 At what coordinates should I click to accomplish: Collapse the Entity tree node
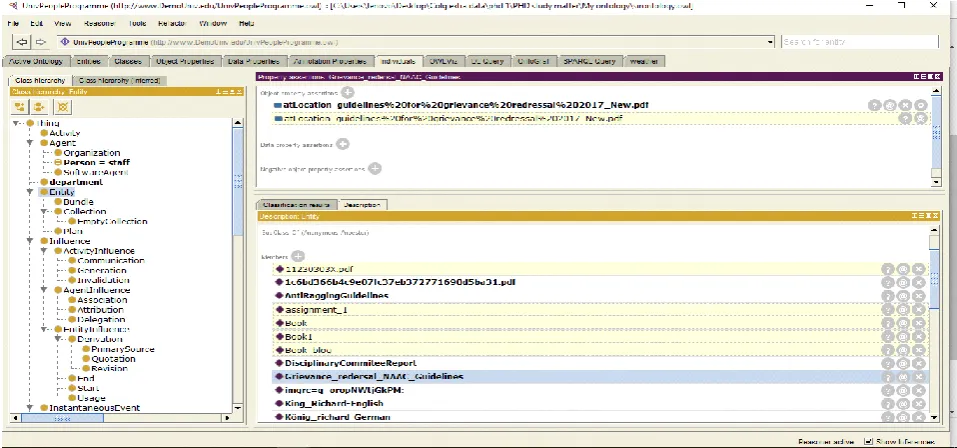click(30, 192)
